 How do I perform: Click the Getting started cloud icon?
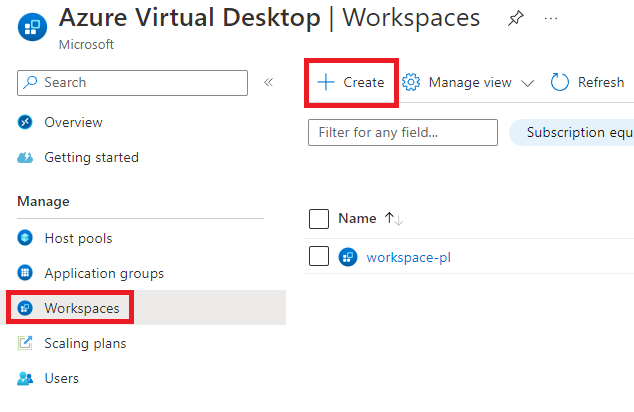tap(25, 157)
